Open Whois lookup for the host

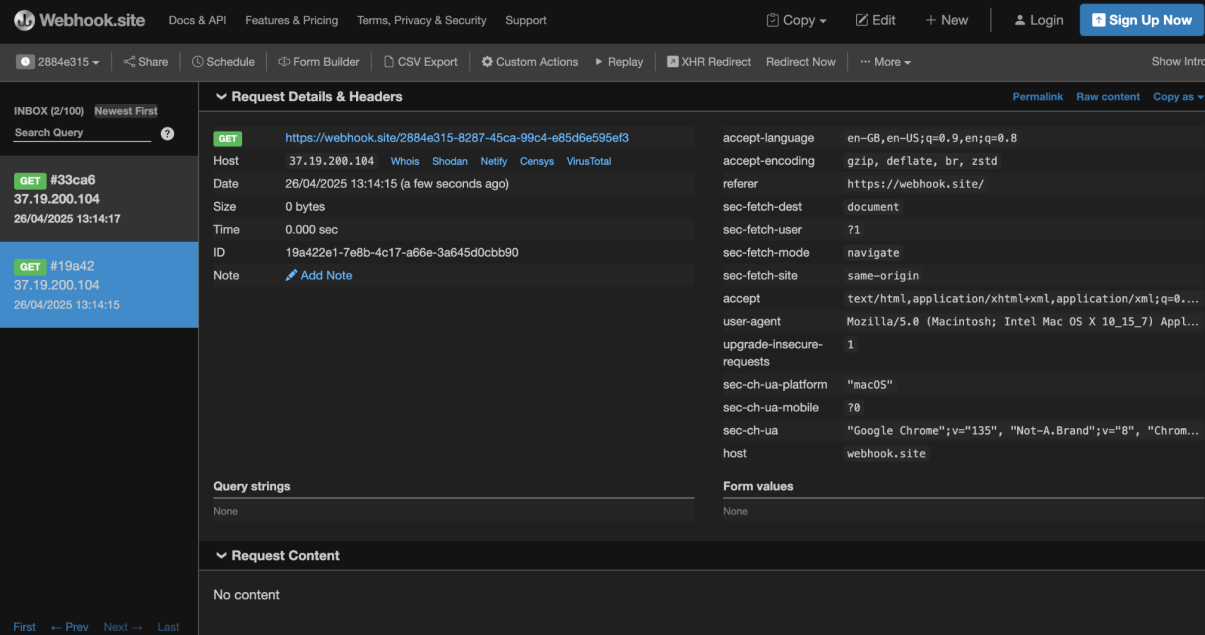point(405,161)
